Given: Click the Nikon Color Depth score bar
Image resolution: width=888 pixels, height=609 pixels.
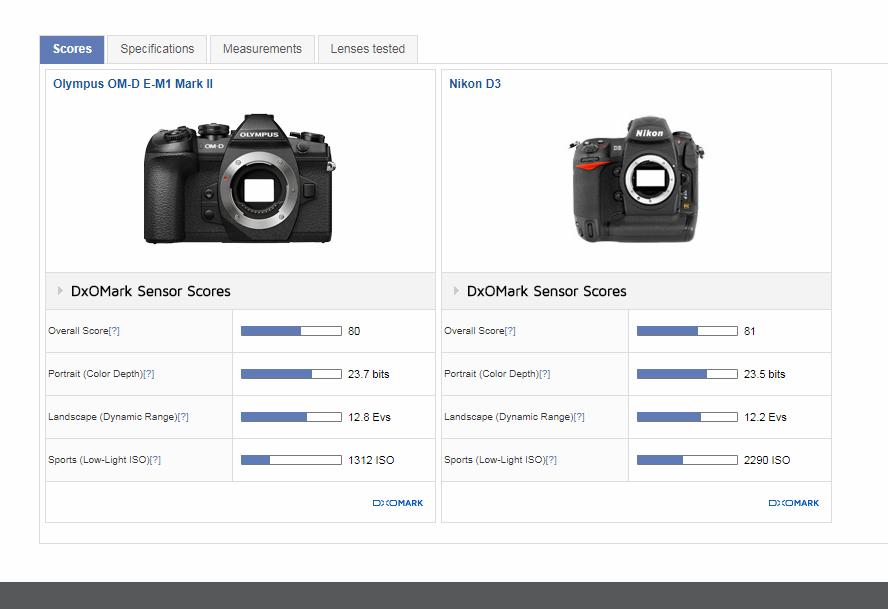Looking at the screenshot, I should pyautogui.click(x=687, y=374).
